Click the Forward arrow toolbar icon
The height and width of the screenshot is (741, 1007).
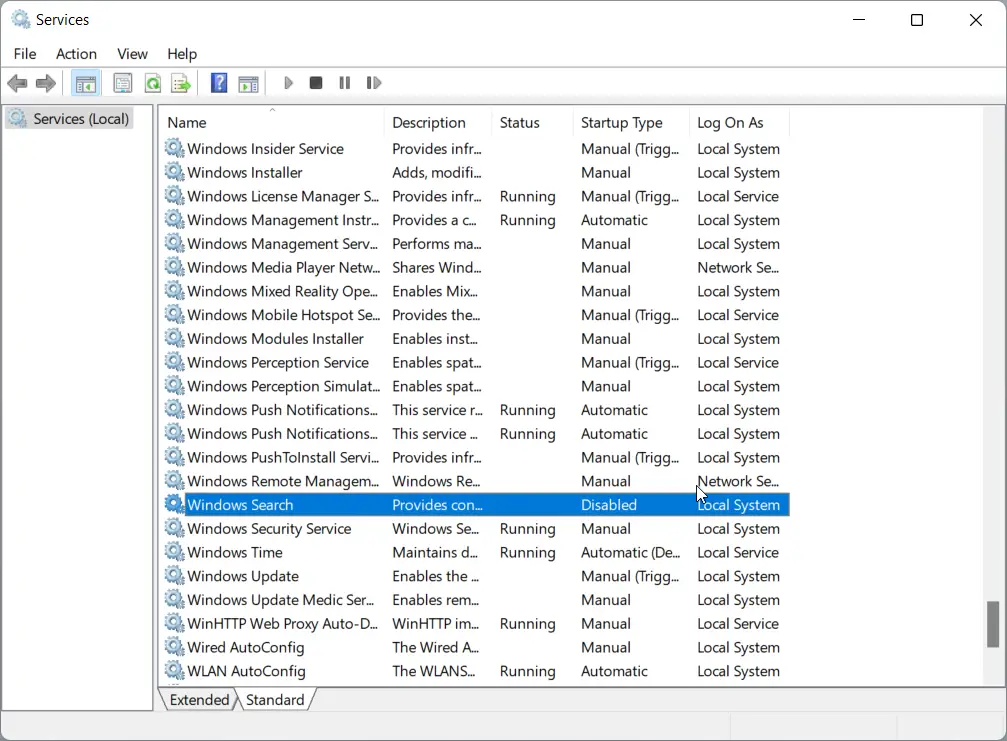tap(46, 83)
